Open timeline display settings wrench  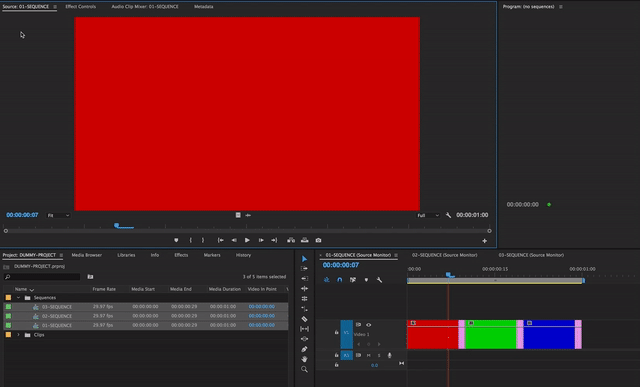[379, 280]
